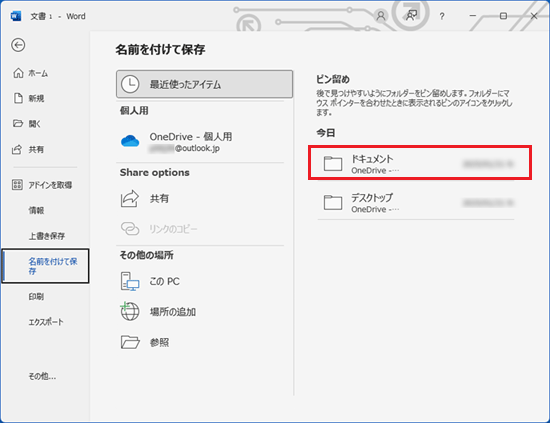This screenshot has width=550, height=423.
Task: Open the エクスポート (Export) page
Action: pyautogui.click(x=46, y=322)
